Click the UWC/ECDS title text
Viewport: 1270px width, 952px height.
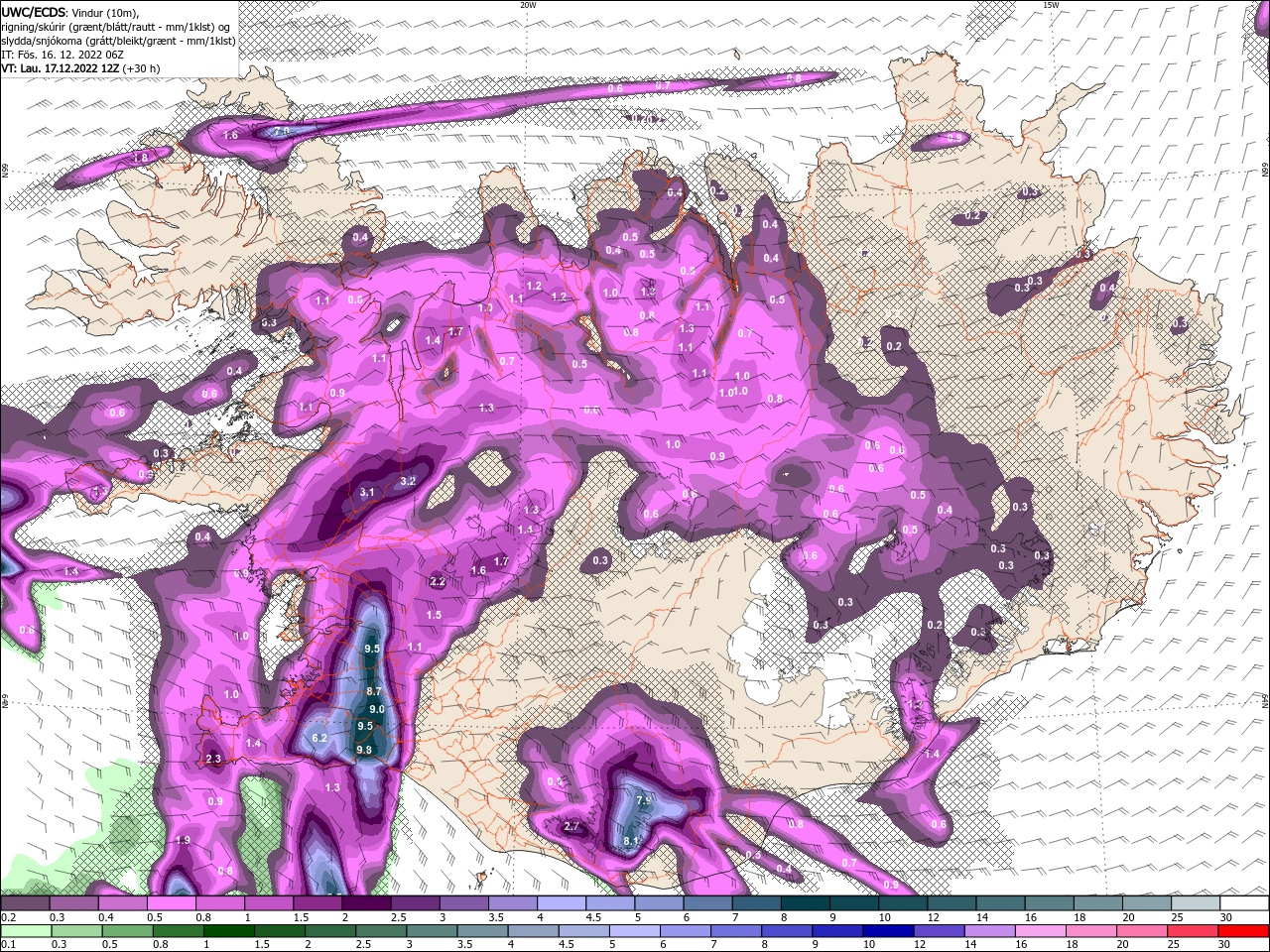pos(34,12)
